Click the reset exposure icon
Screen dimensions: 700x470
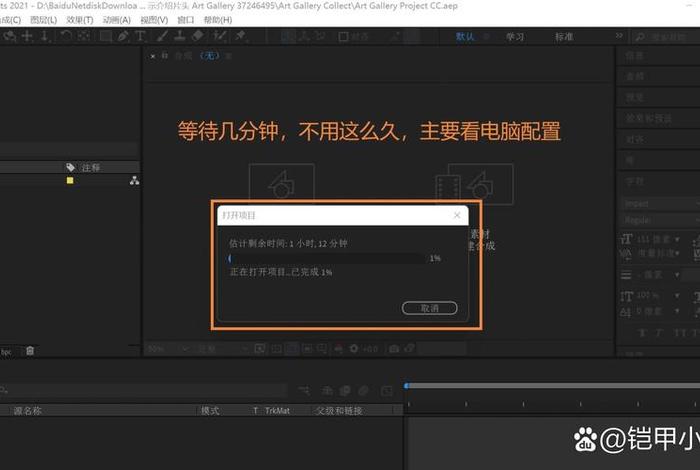(x=354, y=349)
